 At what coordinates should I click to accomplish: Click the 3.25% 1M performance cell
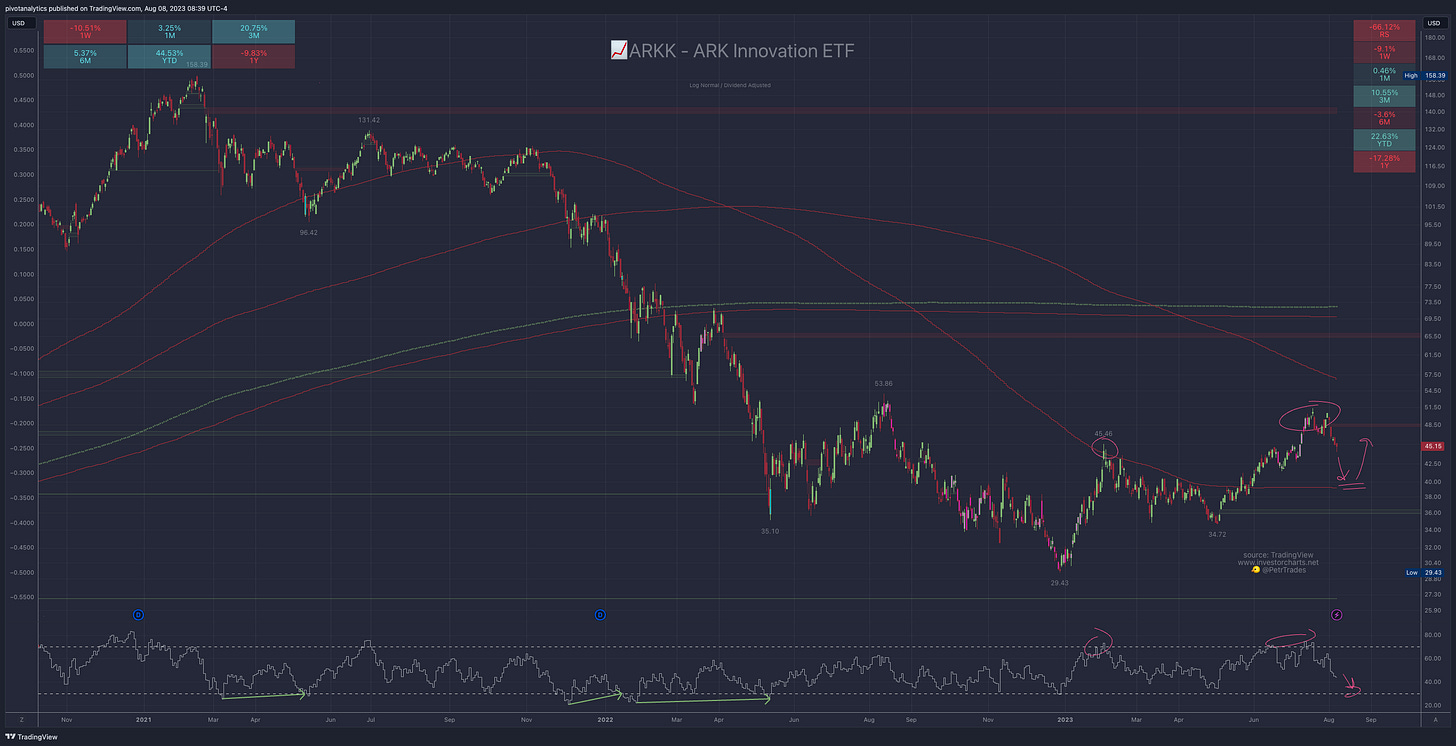click(x=168, y=32)
